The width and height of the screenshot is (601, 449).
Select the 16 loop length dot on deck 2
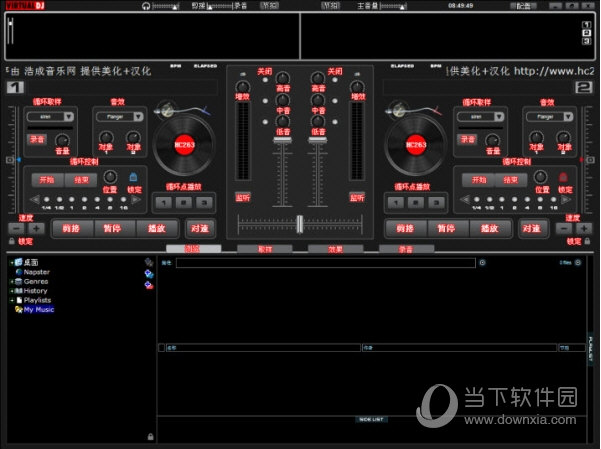tap(553, 199)
